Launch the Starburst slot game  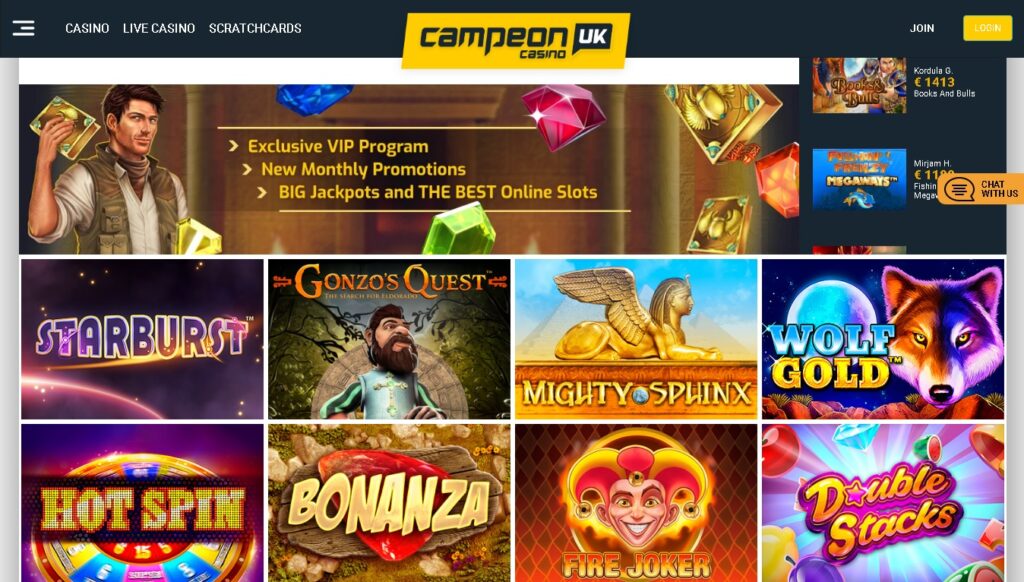point(142,339)
